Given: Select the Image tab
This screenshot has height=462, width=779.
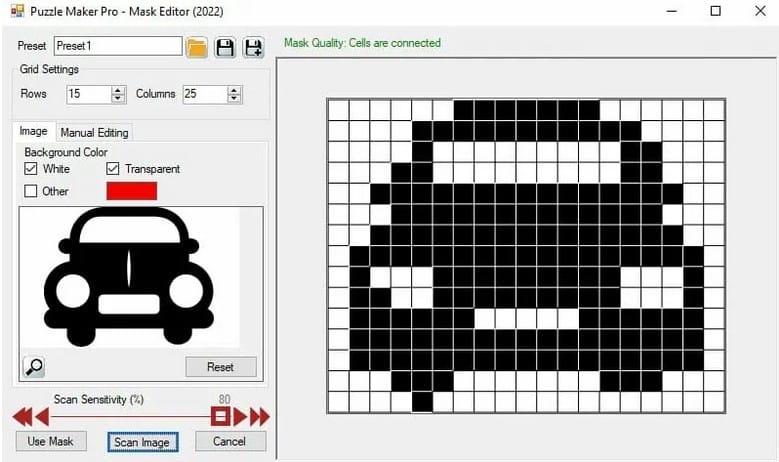Looking at the screenshot, I should pyautogui.click(x=34, y=132).
